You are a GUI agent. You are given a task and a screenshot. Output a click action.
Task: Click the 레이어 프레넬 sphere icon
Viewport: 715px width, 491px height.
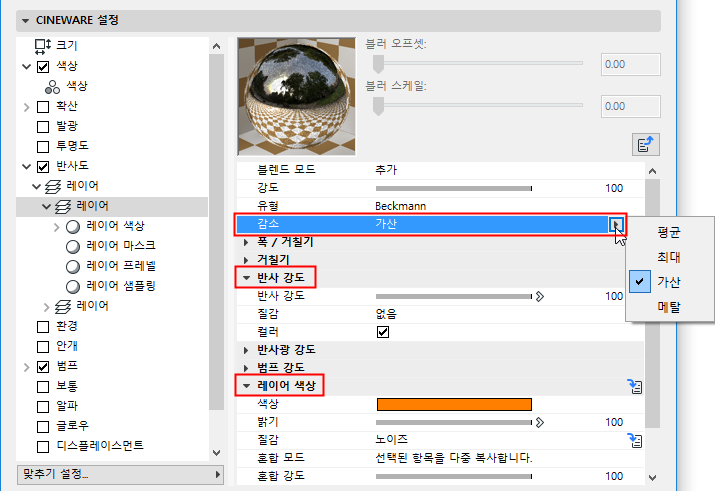[73, 267]
